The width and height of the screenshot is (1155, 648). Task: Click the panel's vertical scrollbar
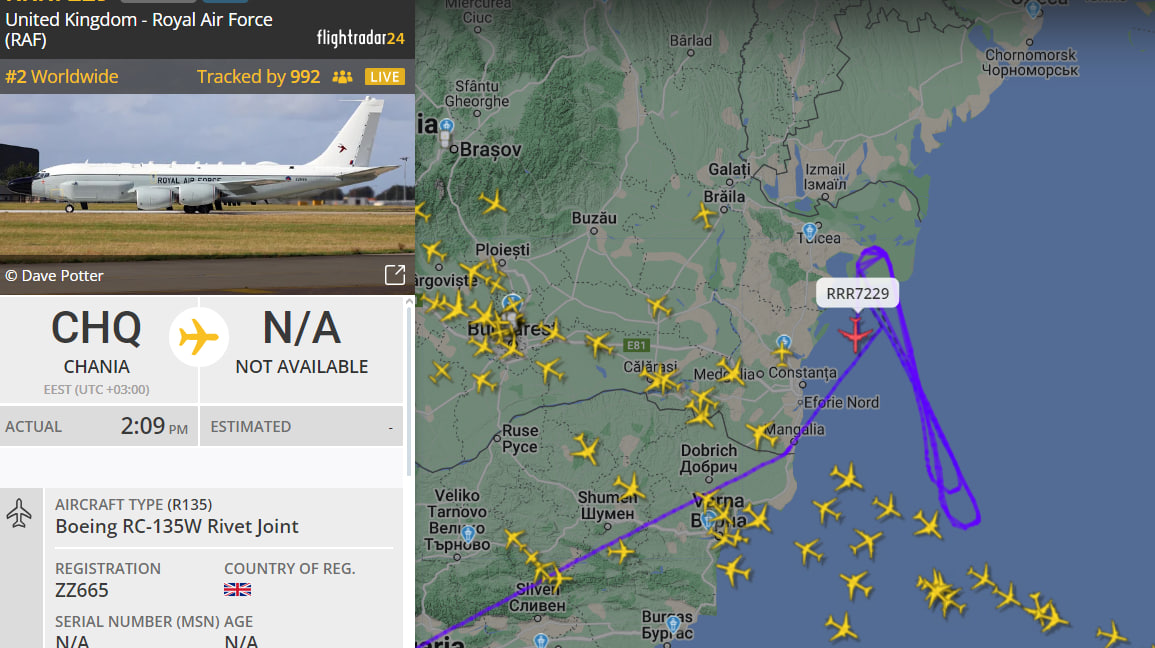tap(409, 390)
